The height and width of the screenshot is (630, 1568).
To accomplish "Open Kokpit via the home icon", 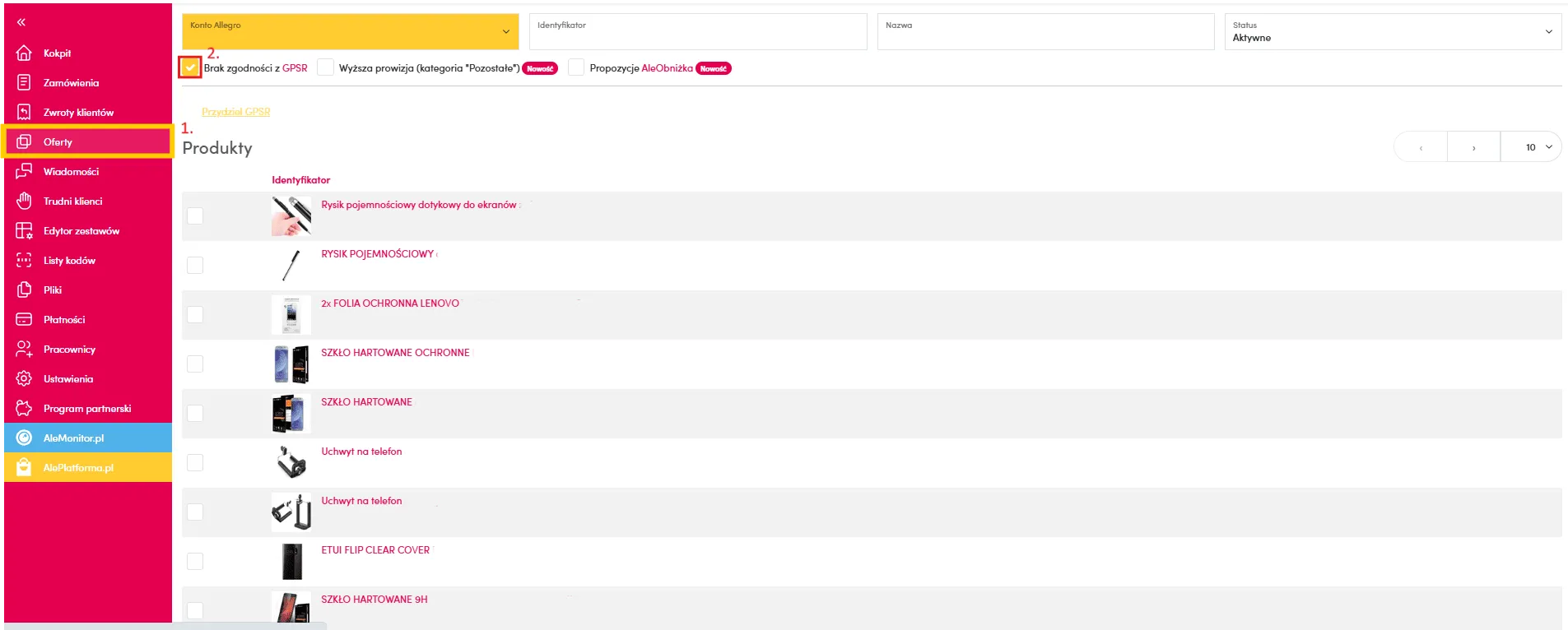I will (x=24, y=53).
